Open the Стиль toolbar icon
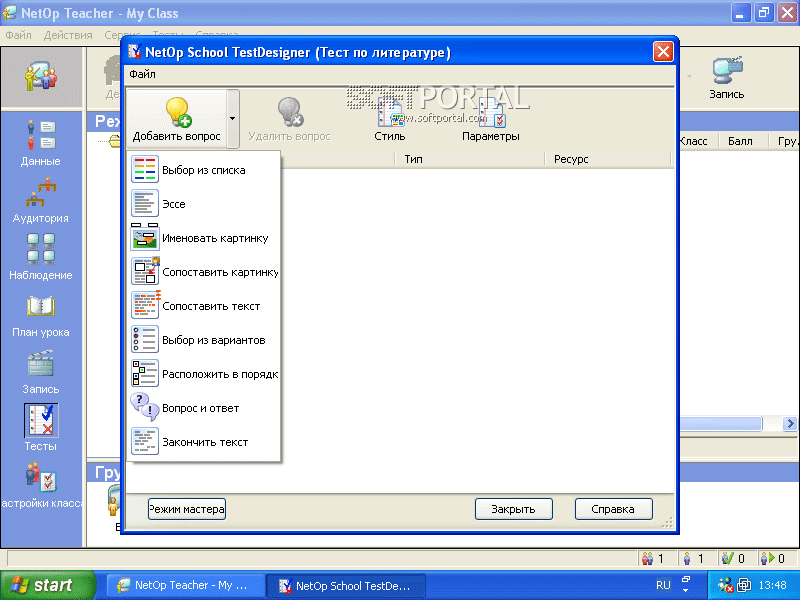 coord(390,112)
